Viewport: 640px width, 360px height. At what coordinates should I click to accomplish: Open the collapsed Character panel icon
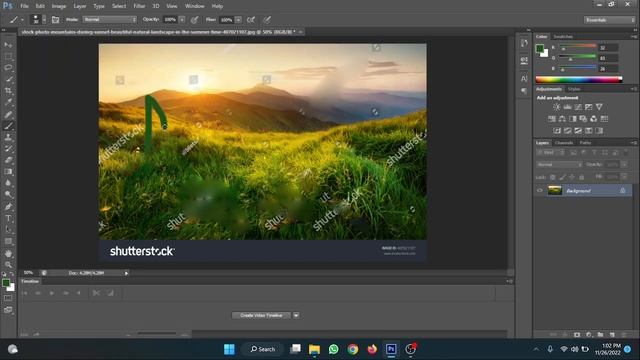pos(524,78)
